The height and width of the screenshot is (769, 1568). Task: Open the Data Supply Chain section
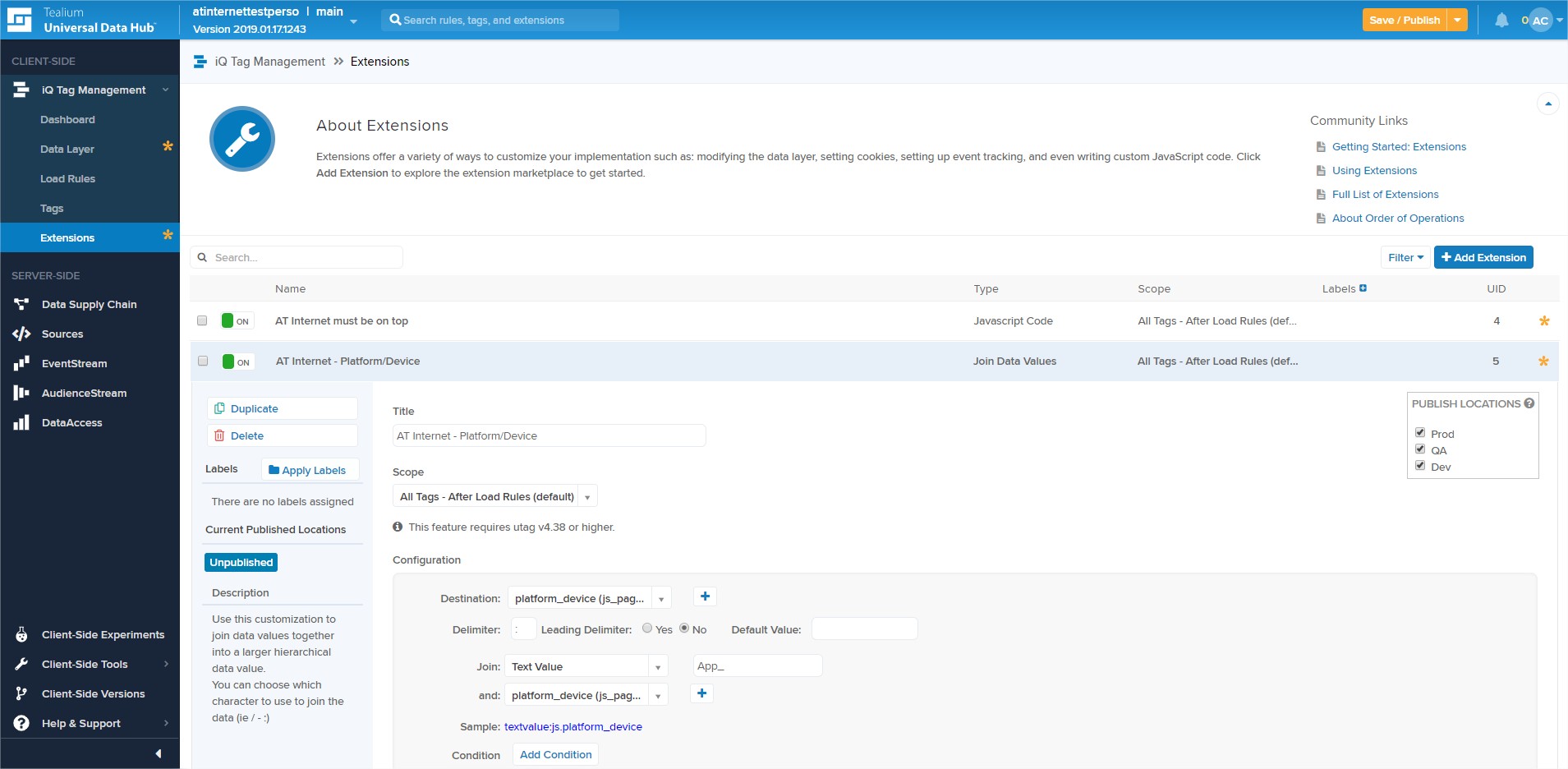[x=89, y=304]
